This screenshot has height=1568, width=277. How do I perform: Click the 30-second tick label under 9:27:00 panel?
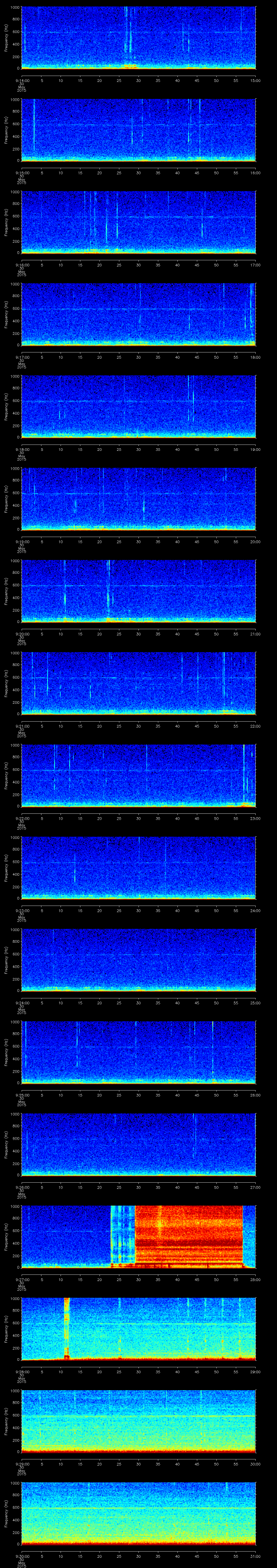[x=139, y=1279]
